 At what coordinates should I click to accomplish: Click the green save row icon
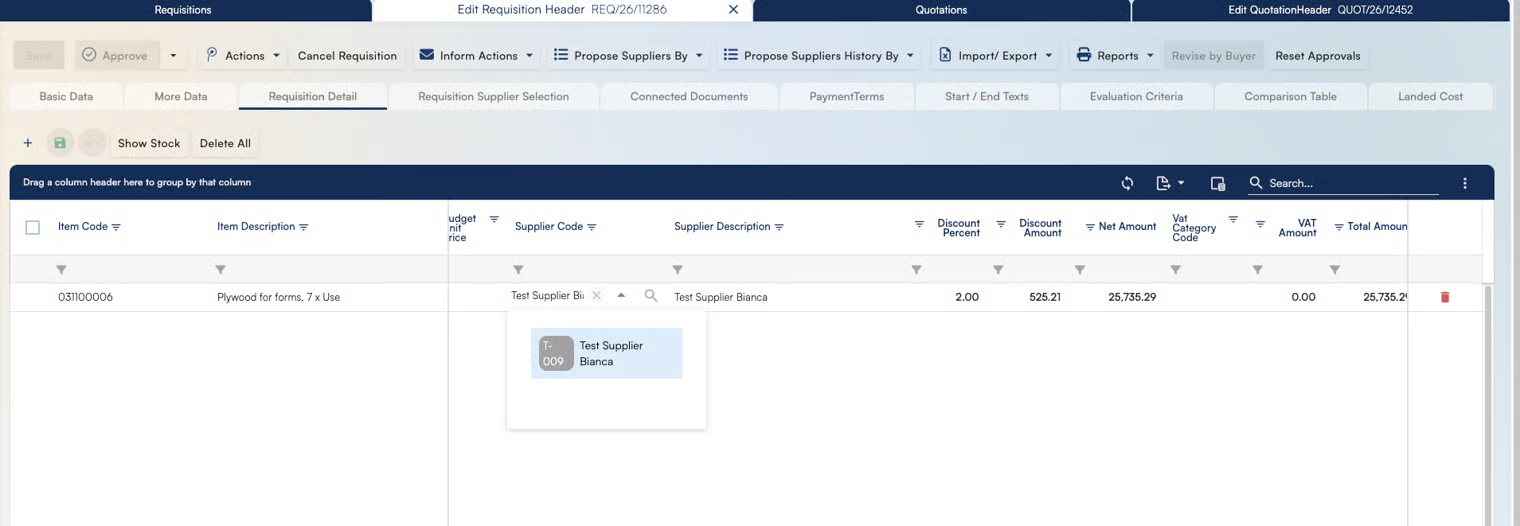(60, 143)
